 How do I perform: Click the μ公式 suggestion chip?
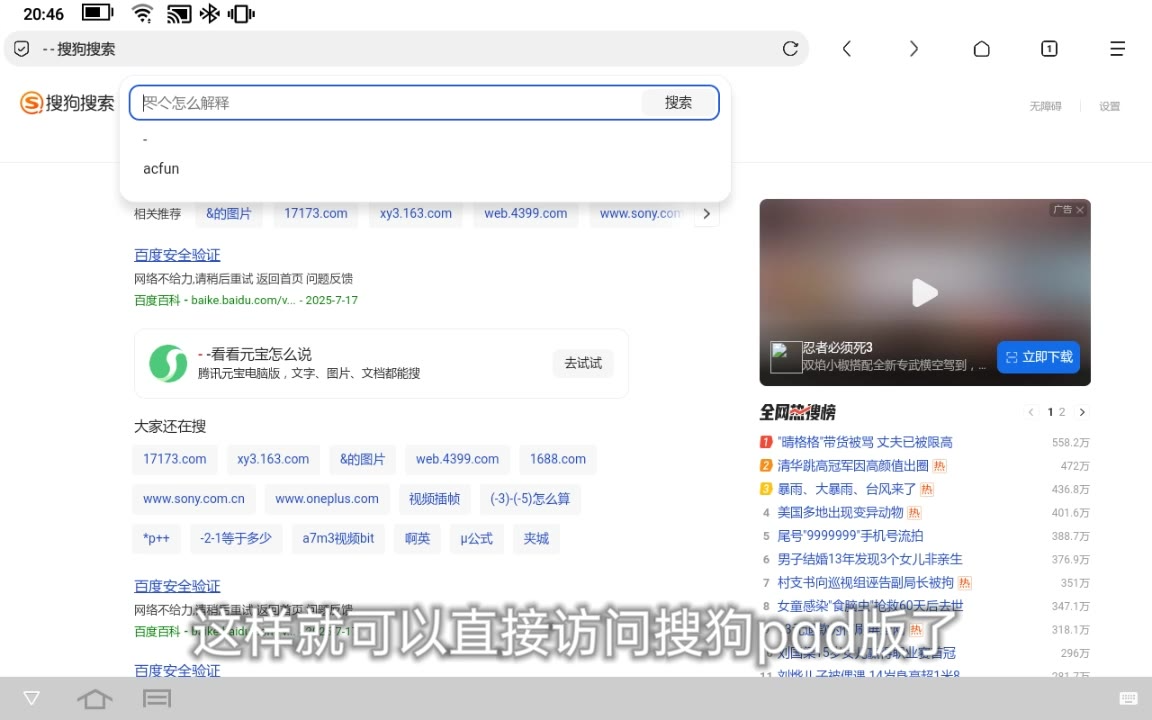click(476, 539)
